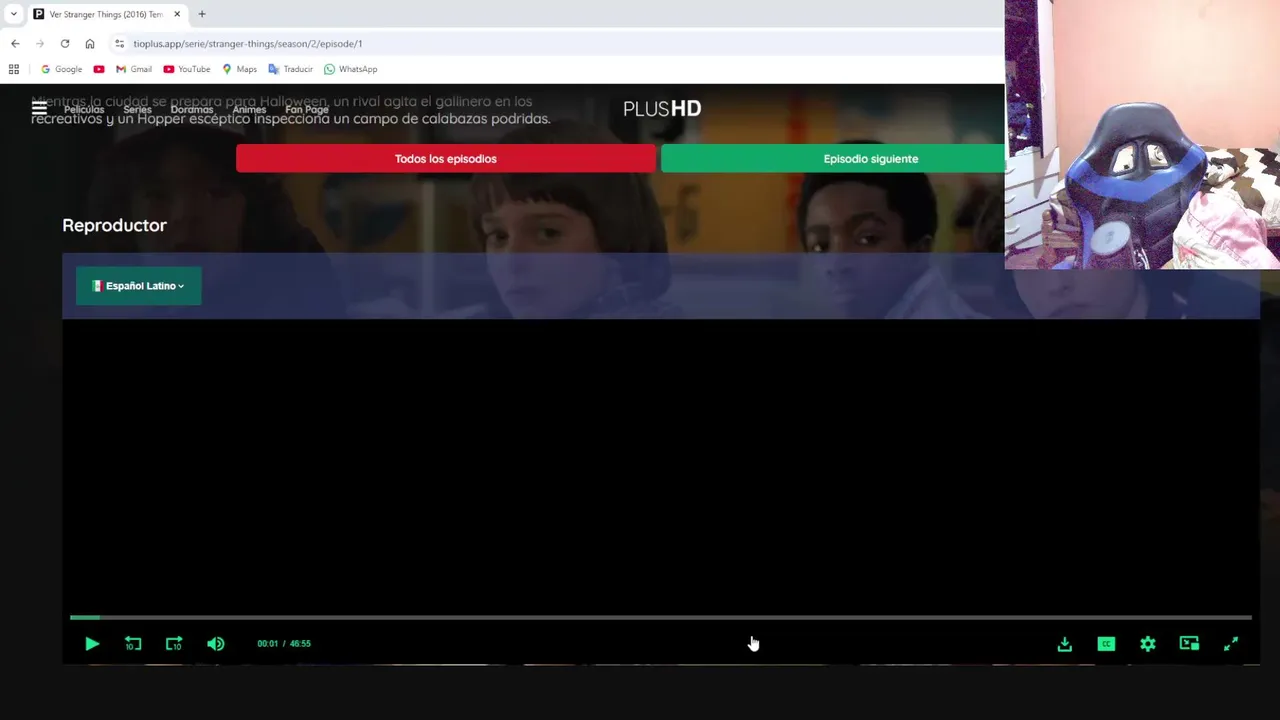Open the Doramas menu item
This screenshot has width=1280, height=720.
pyautogui.click(x=192, y=110)
